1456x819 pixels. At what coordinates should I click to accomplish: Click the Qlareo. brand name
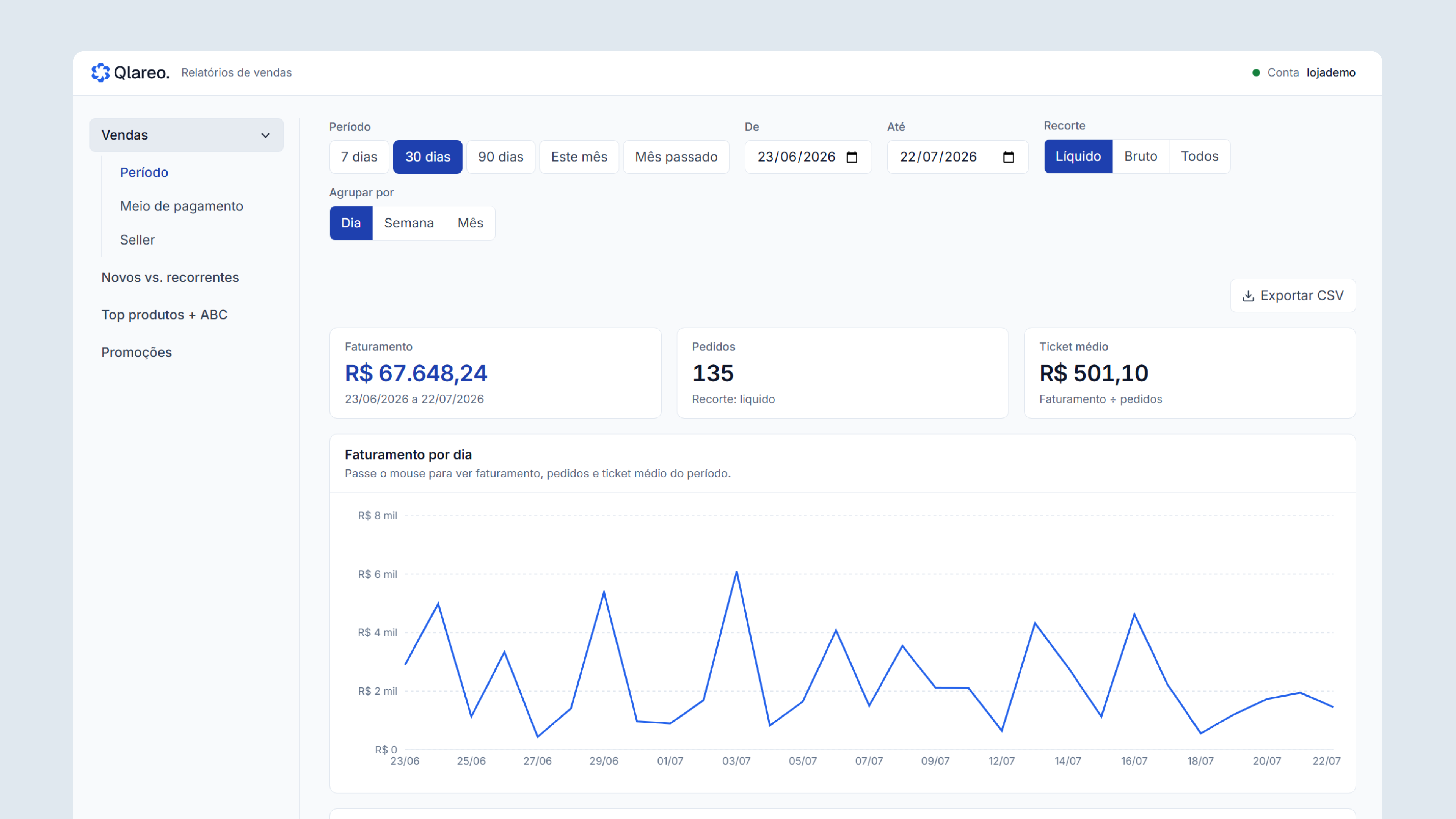[x=142, y=72]
